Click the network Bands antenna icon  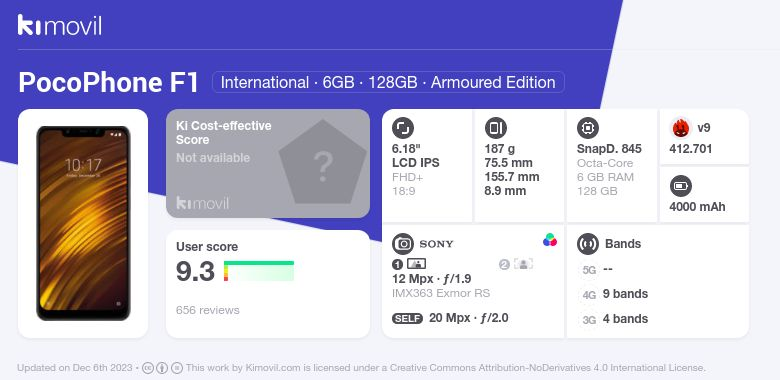click(x=588, y=244)
